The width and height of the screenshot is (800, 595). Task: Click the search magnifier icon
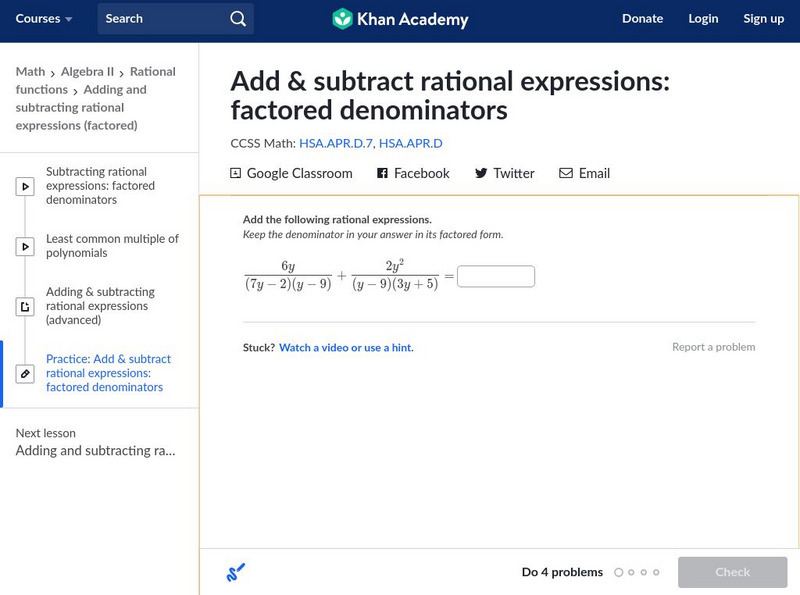pyautogui.click(x=237, y=19)
